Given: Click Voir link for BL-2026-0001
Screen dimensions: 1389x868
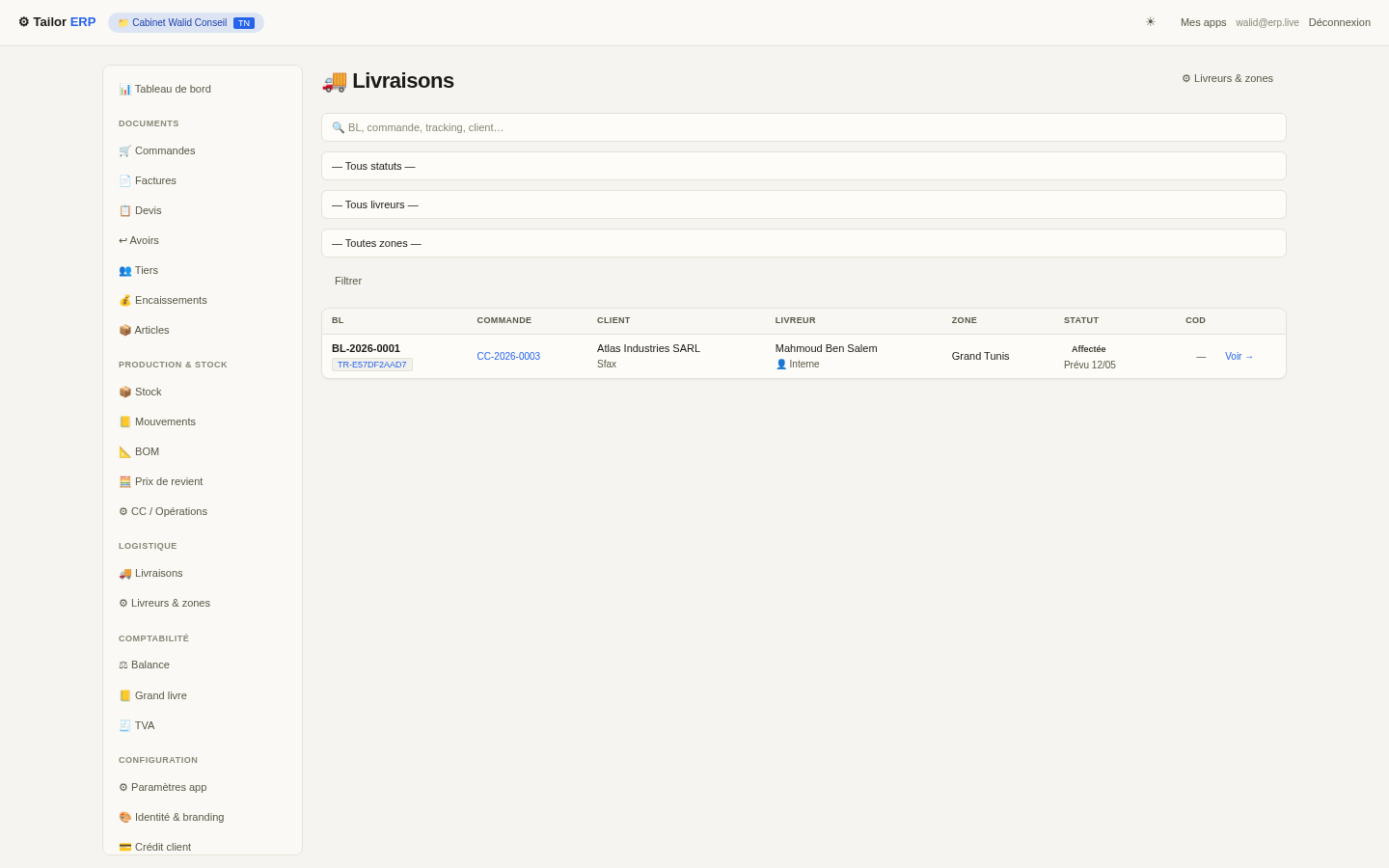Looking at the screenshot, I should [1239, 357].
